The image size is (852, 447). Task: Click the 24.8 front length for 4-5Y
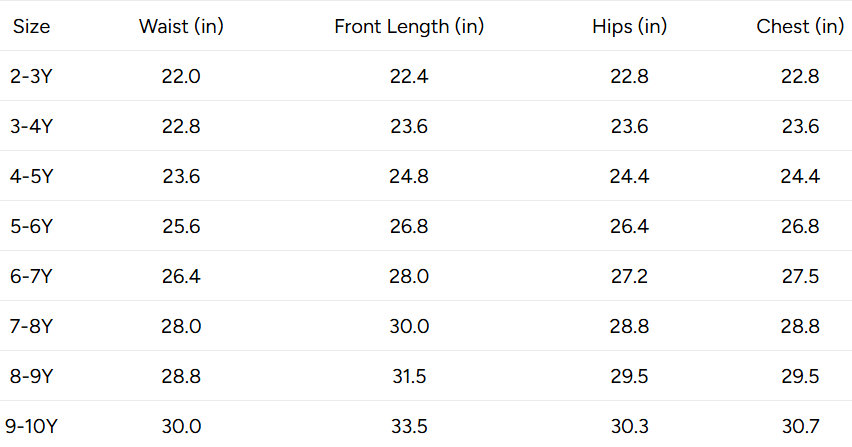[409, 176]
